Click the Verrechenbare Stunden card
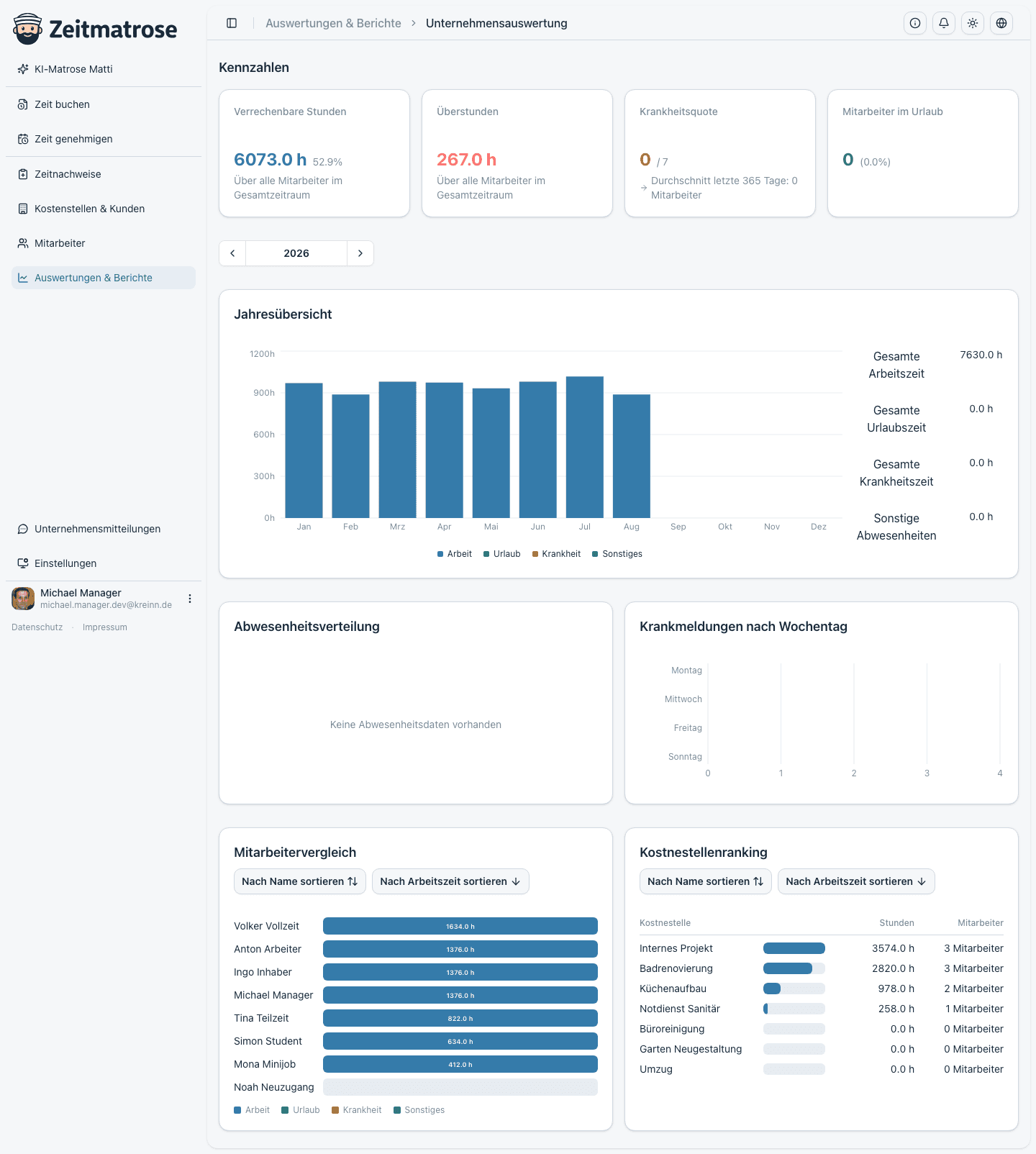1036x1154 pixels. pyautogui.click(x=314, y=153)
